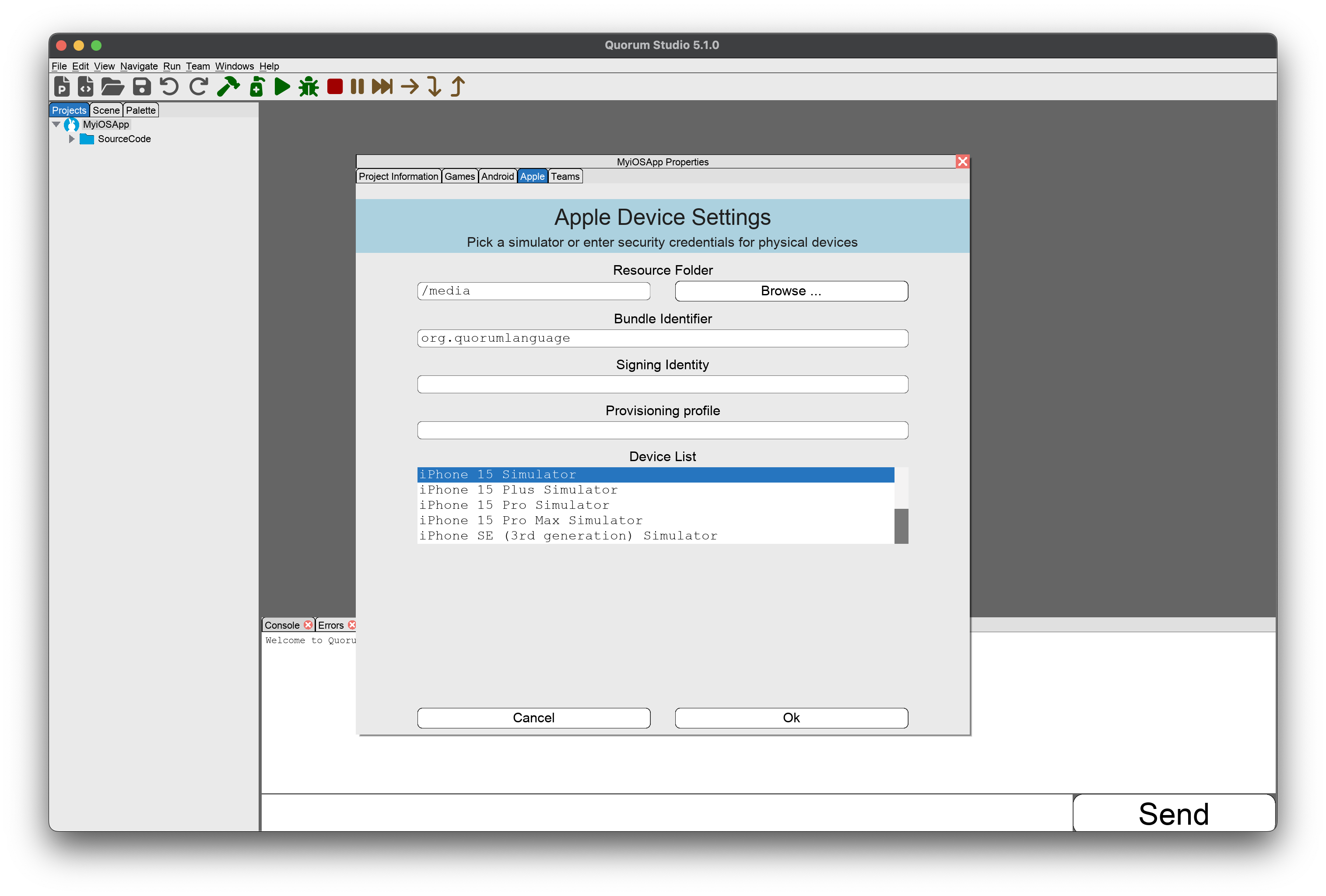
Task: Switch to the Palette tab
Action: click(141, 111)
